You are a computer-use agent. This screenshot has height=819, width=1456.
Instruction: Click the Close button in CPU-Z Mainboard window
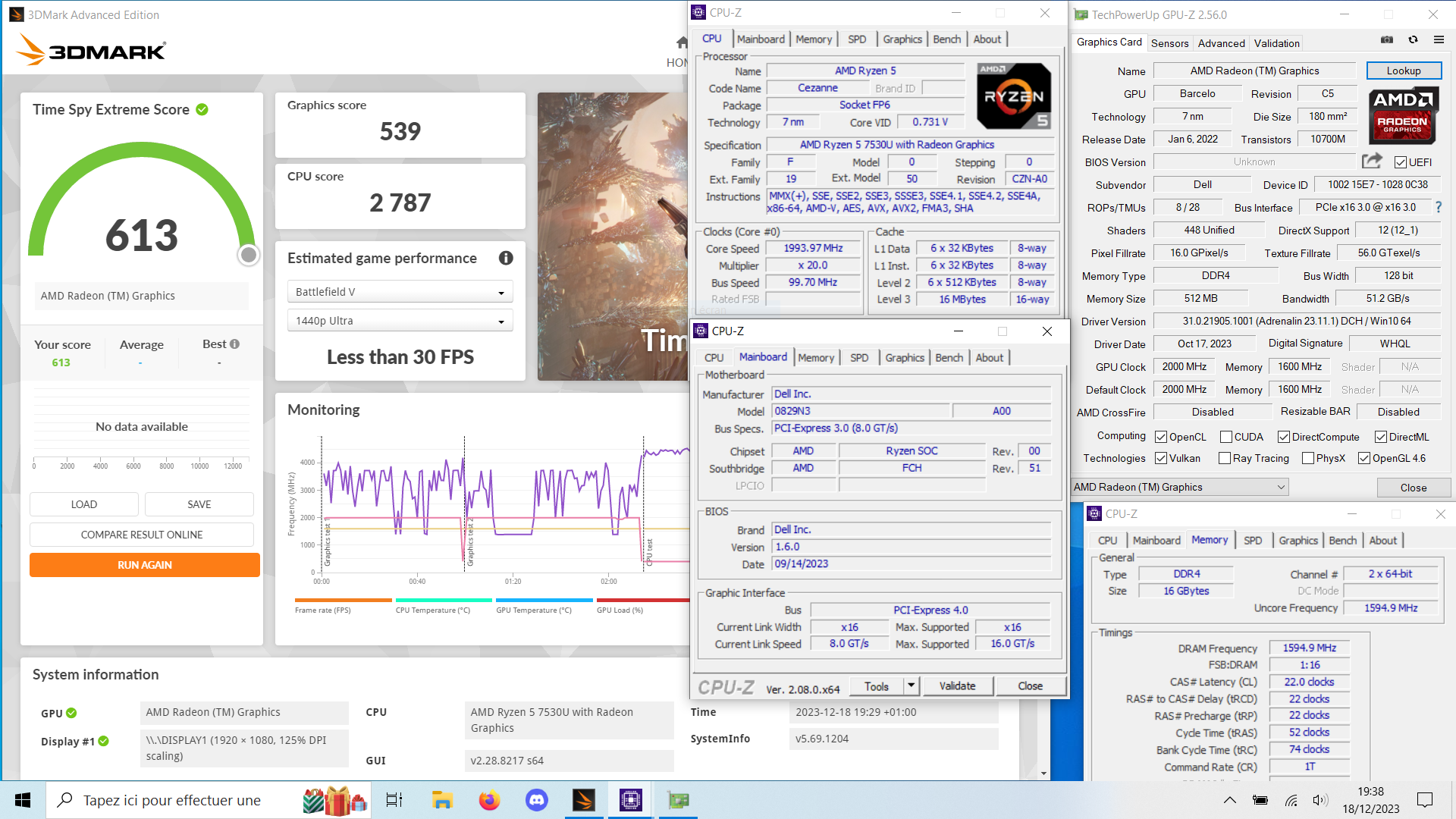1030,686
